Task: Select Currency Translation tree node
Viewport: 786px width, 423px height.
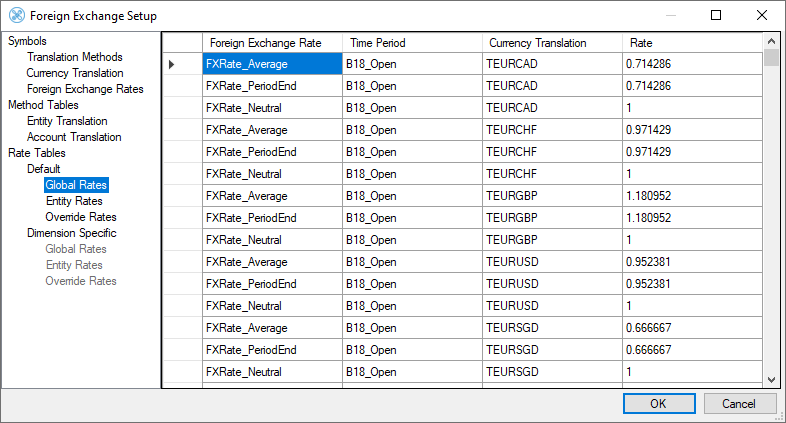Action: coord(75,73)
